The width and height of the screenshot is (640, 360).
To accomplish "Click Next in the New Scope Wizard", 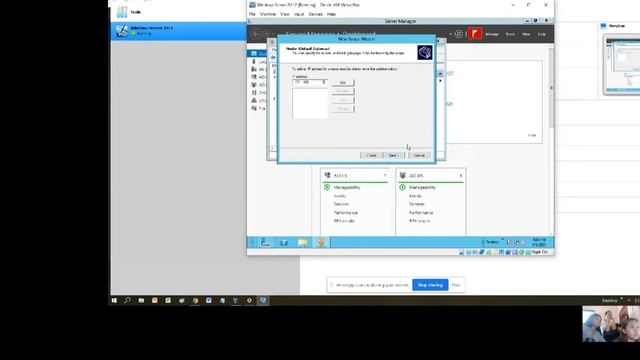I will (393, 156).
